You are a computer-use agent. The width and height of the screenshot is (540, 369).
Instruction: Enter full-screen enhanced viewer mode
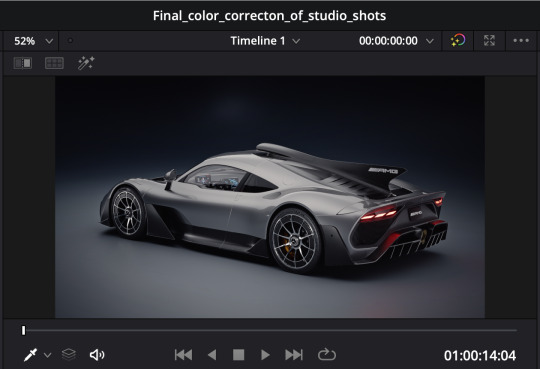coord(489,41)
